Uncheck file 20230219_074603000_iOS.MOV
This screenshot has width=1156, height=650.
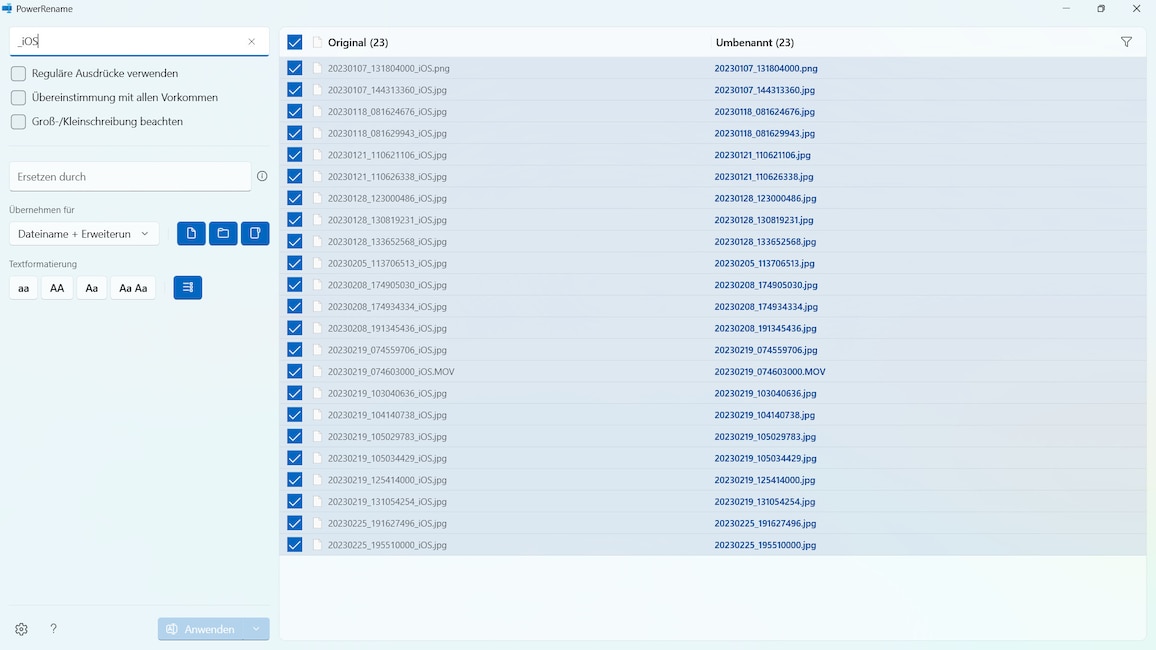click(295, 371)
